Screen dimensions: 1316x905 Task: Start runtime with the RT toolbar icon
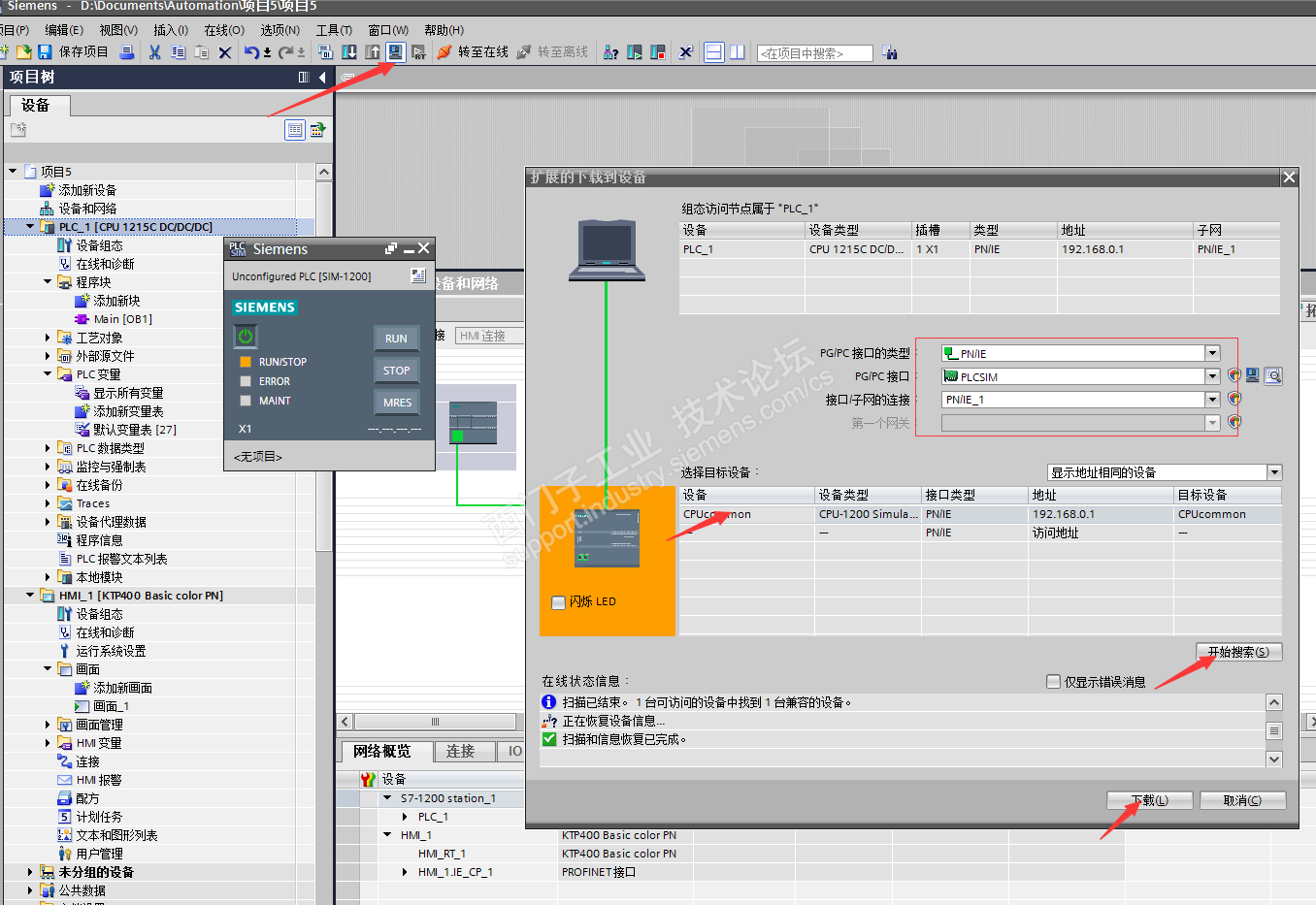(418, 52)
